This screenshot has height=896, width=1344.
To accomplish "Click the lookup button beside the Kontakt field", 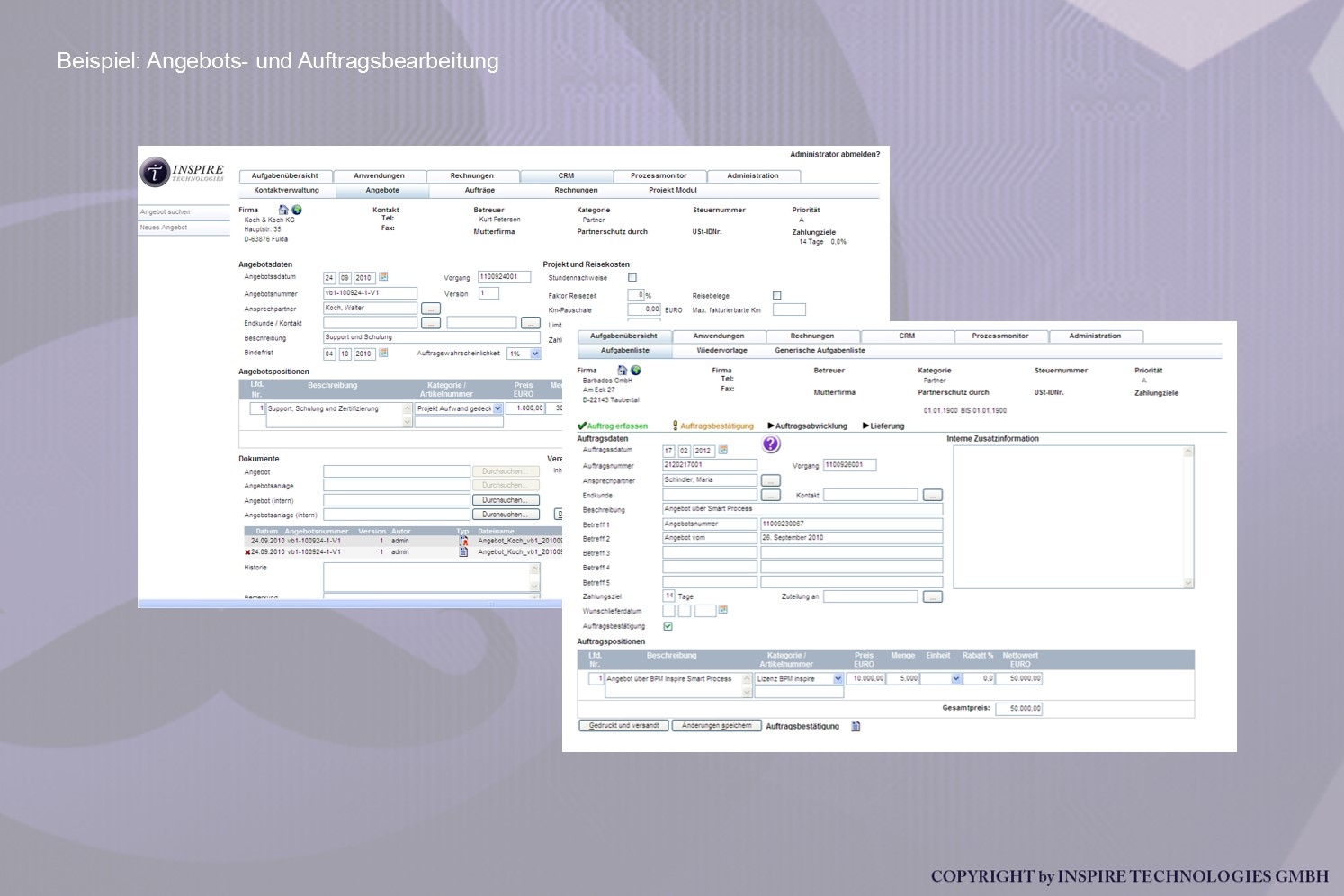I will [x=933, y=495].
